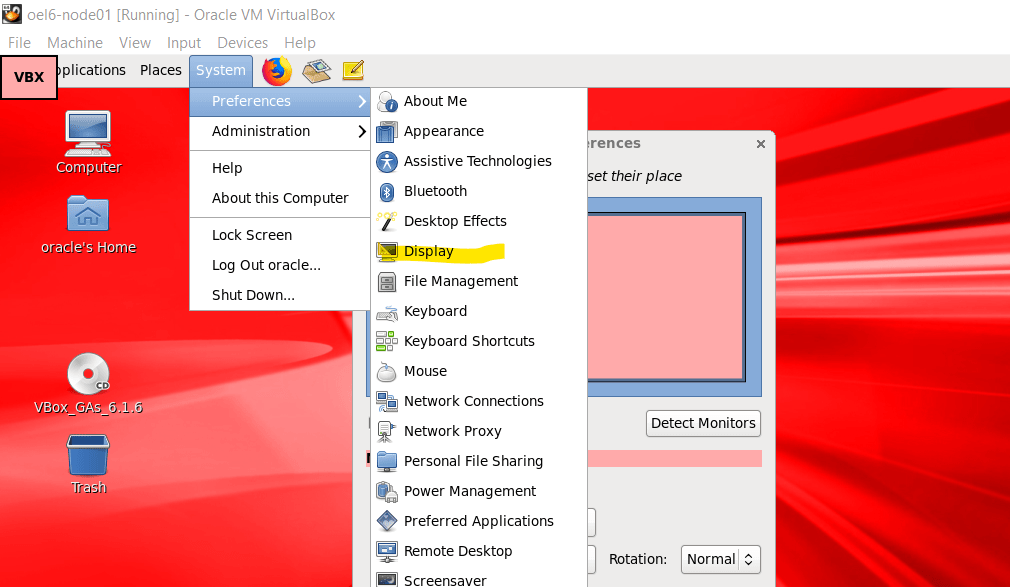
Task: Choose Lock Screen in the System menu
Action: [x=252, y=235]
